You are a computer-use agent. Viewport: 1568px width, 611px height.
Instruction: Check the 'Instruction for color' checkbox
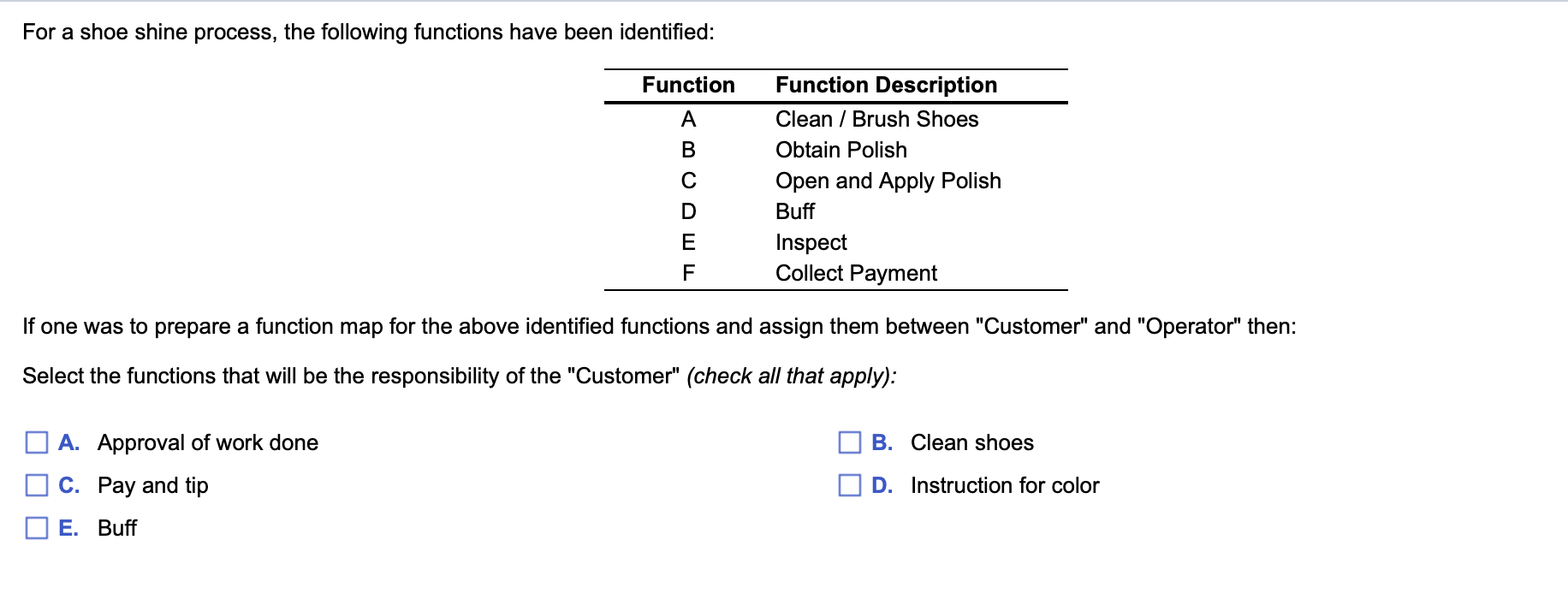click(x=848, y=485)
